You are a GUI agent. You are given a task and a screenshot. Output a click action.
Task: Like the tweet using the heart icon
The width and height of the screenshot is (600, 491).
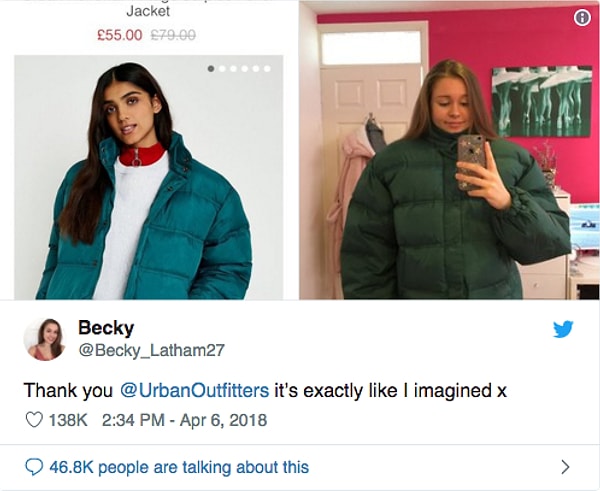click(x=34, y=420)
